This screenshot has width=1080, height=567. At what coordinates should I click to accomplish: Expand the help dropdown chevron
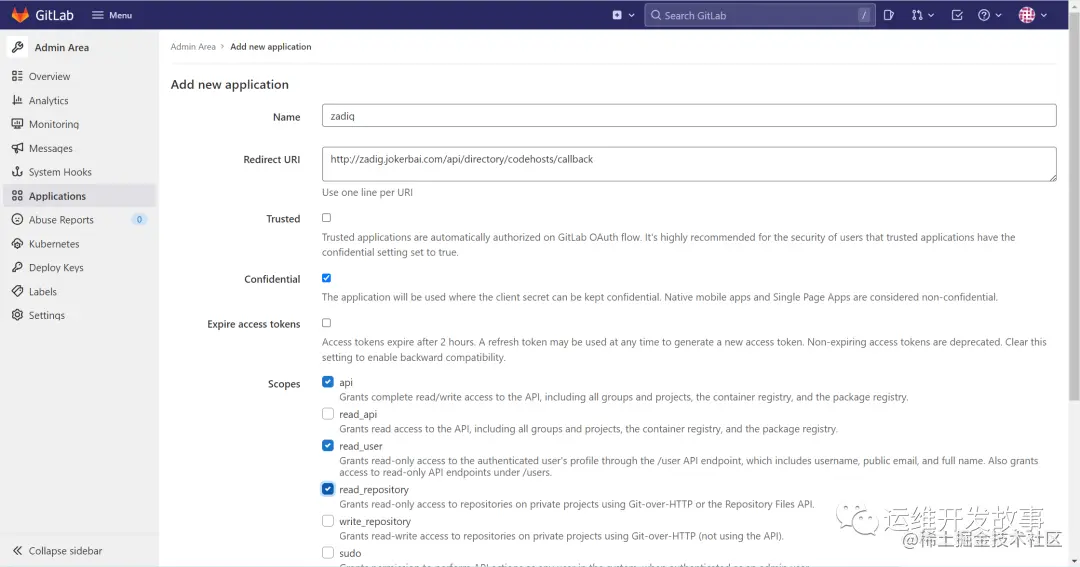[999, 15]
